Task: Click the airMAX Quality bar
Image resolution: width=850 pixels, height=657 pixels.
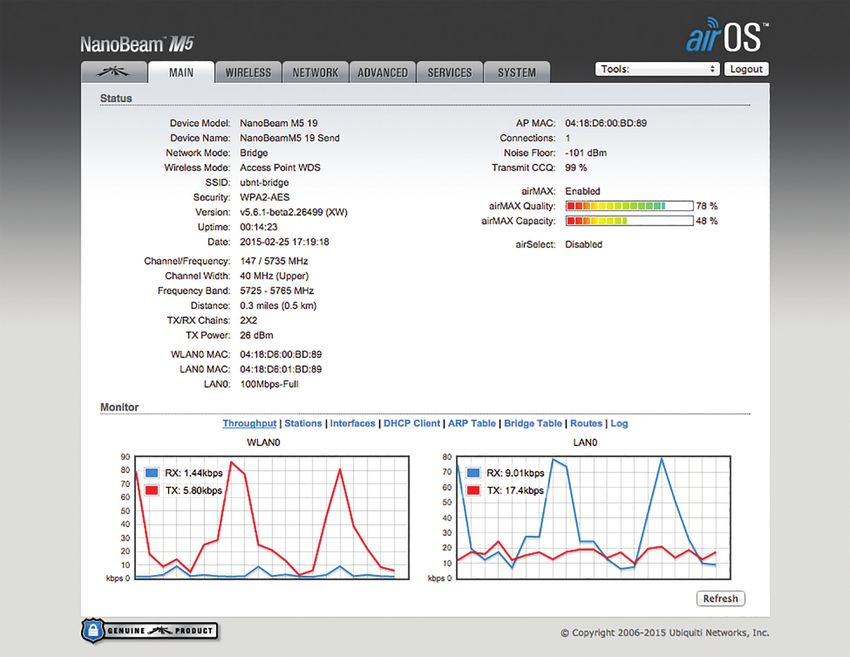Action: (629, 206)
